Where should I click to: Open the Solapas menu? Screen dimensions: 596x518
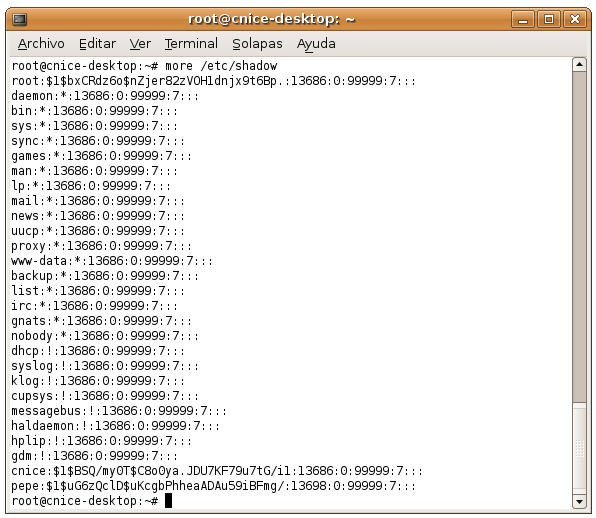point(257,44)
